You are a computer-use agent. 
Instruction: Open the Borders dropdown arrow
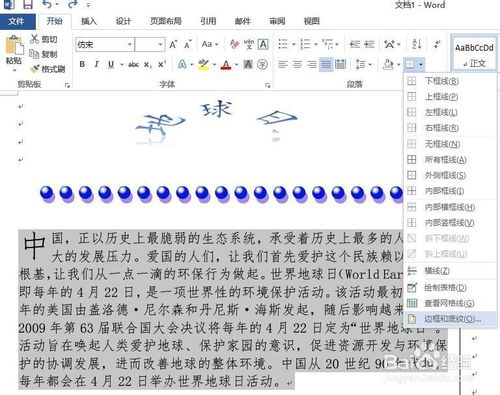tap(421, 64)
